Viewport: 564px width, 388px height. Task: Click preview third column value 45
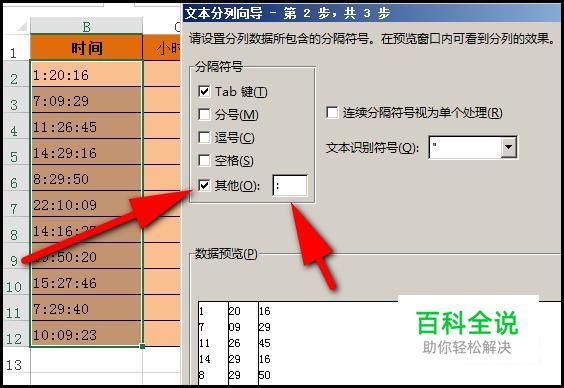click(x=264, y=343)
